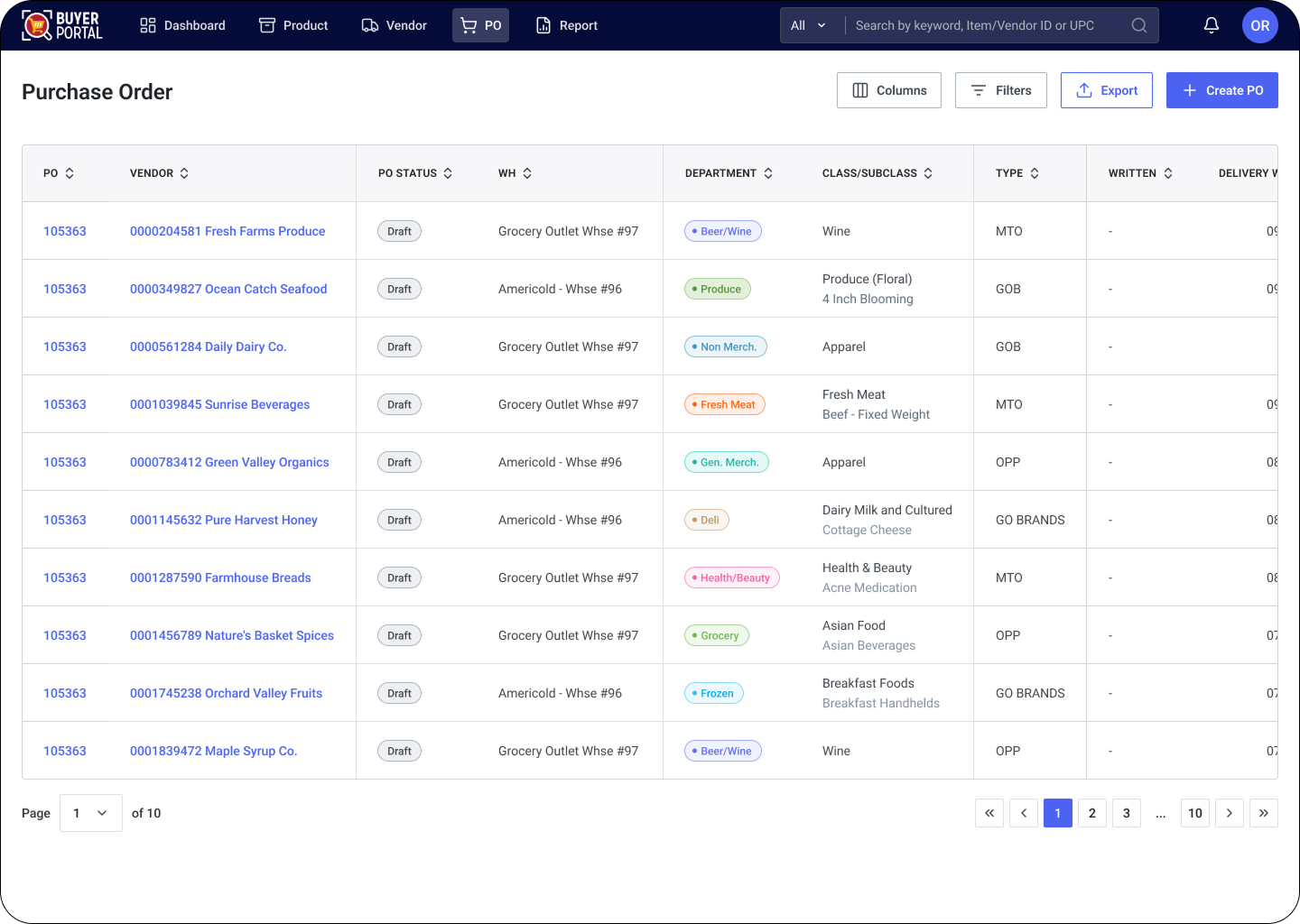Viewport: 1300px width, 924px height.
Task: Open the OR user avatar
Action: [x=1259, y=25]
